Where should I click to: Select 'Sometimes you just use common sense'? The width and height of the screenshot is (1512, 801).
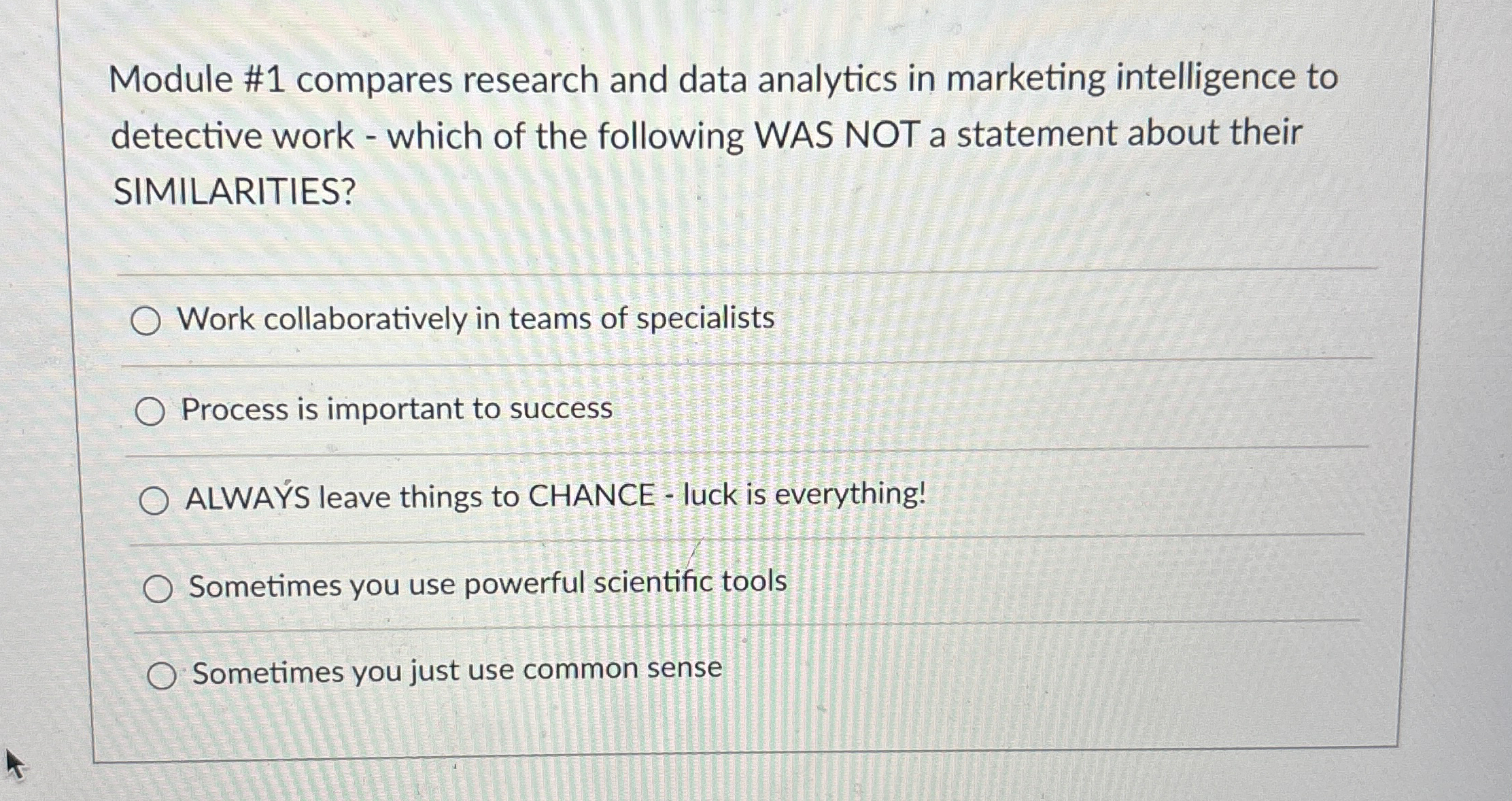click(456, 672)
